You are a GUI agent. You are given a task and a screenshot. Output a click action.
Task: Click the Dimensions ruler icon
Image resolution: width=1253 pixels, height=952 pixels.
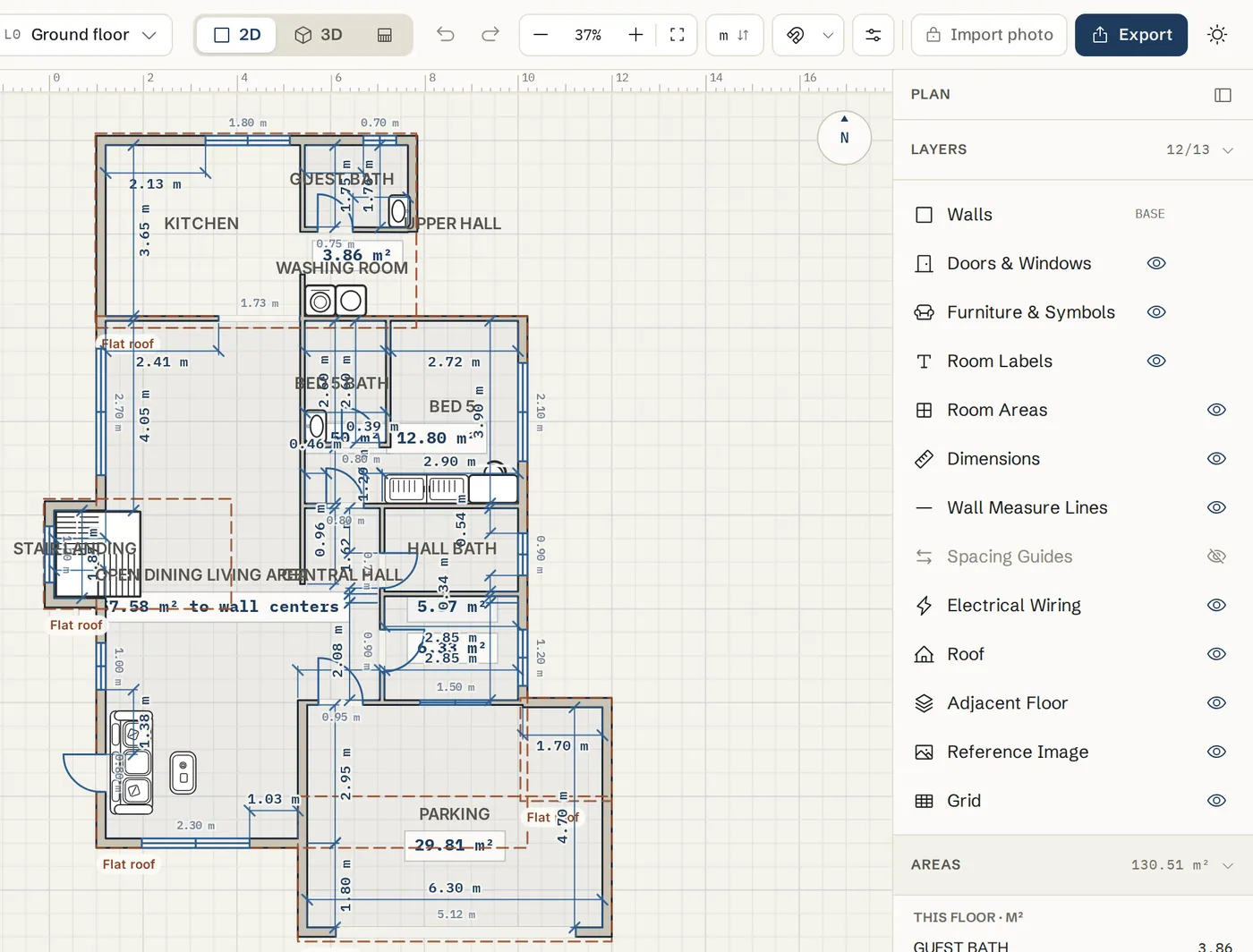(925, 459)
